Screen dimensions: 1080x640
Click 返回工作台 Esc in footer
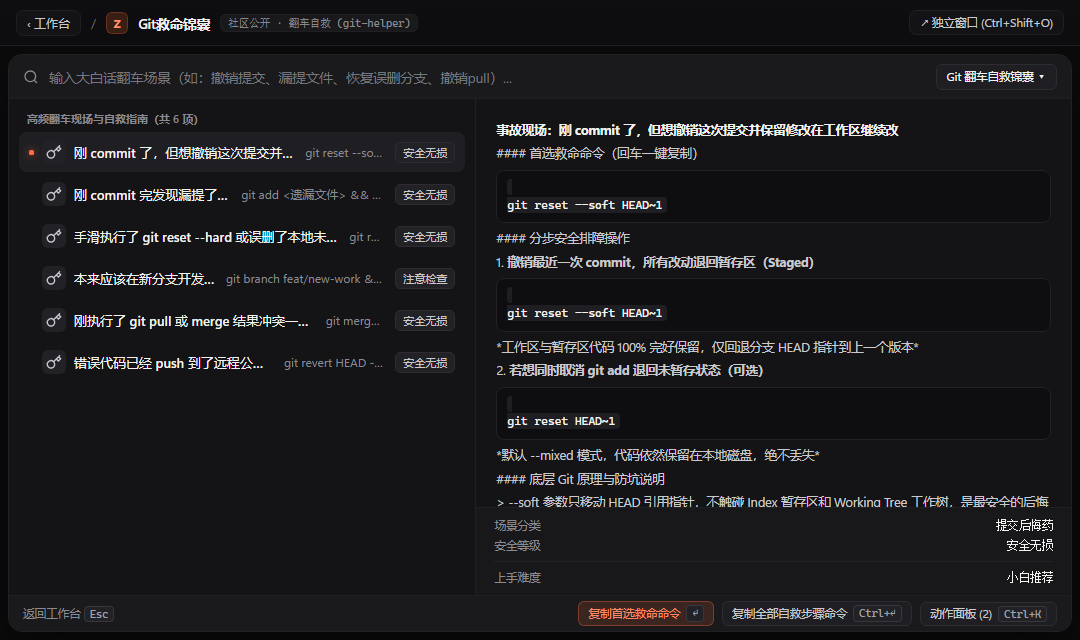tap(68, 613)
